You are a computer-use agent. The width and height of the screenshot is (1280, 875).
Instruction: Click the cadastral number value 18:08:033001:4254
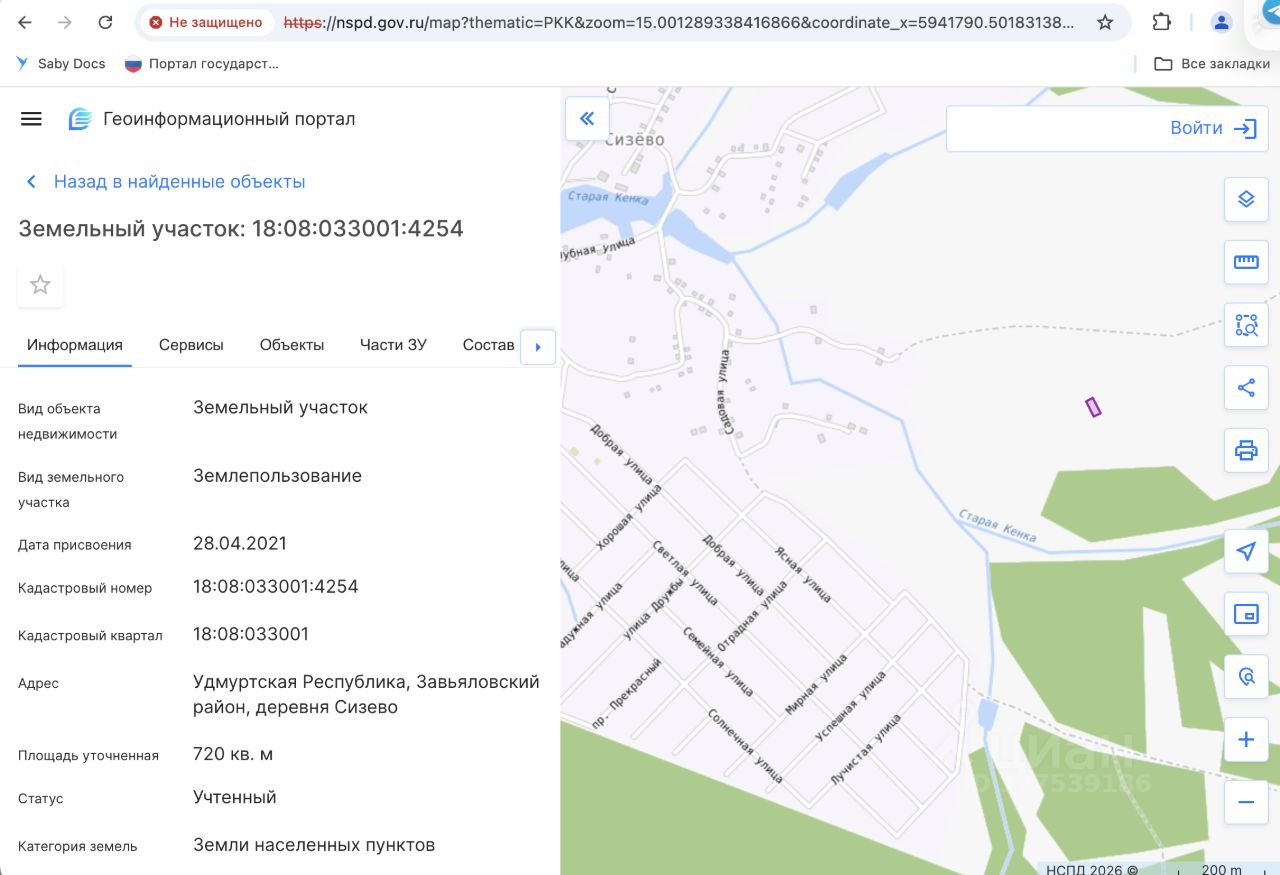click(276, 587)
